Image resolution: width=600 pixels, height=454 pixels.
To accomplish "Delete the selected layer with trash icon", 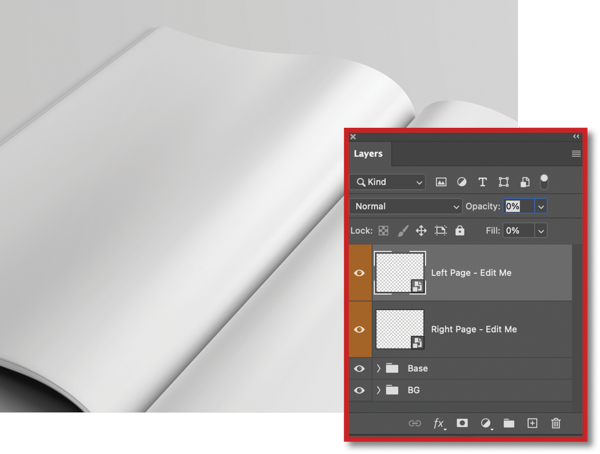I will pos(556,423).
